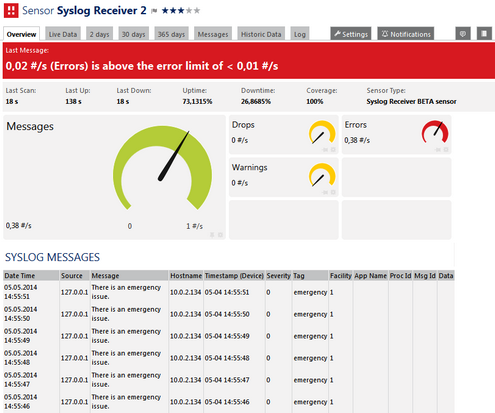This screenshot has width=495, height=413.
Task: Click the settings icon on Messages gauge
Action: 220,235
